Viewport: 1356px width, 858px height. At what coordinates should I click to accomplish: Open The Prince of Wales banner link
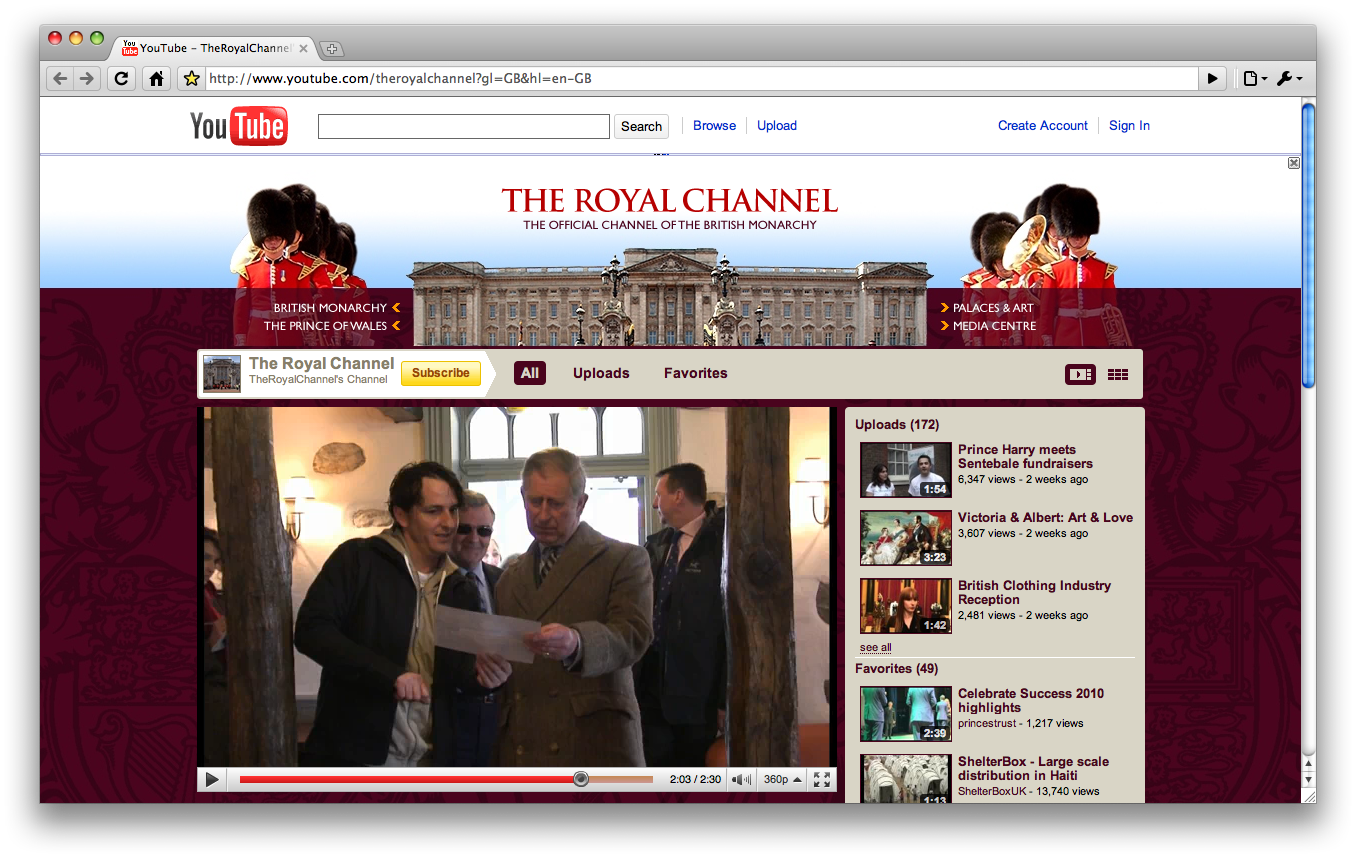[x=332, y=326]
